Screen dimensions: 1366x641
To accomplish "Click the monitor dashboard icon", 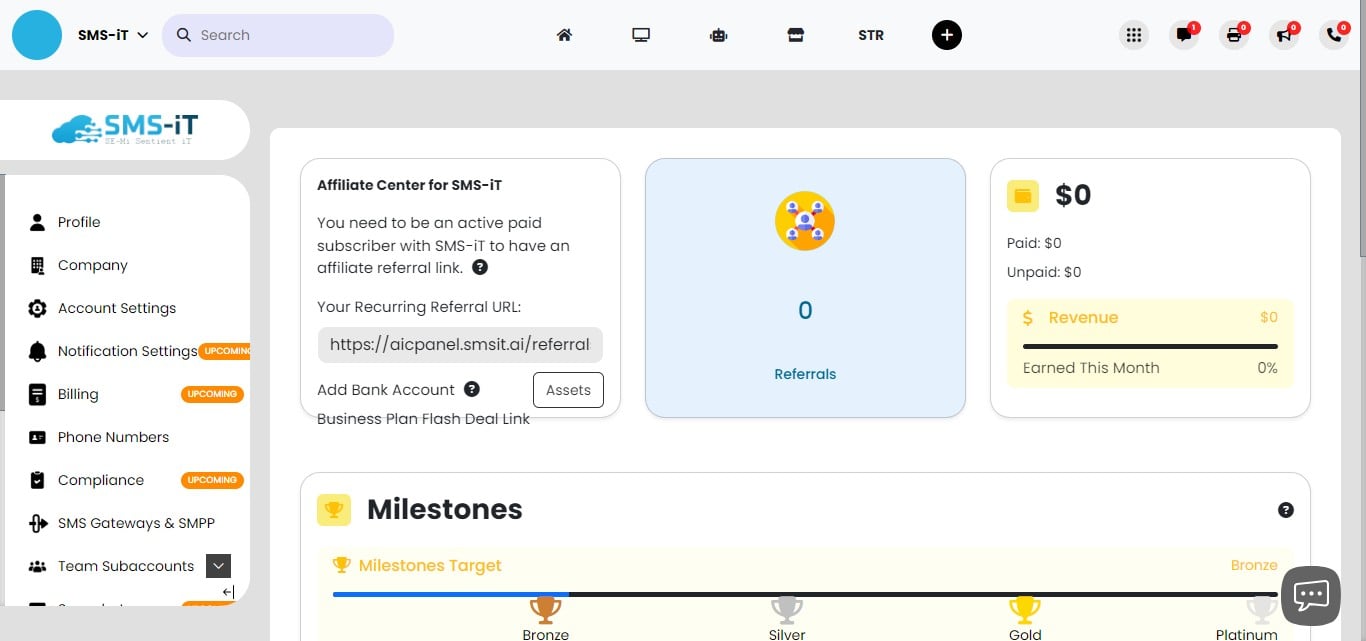I will (x=641, y=35).
